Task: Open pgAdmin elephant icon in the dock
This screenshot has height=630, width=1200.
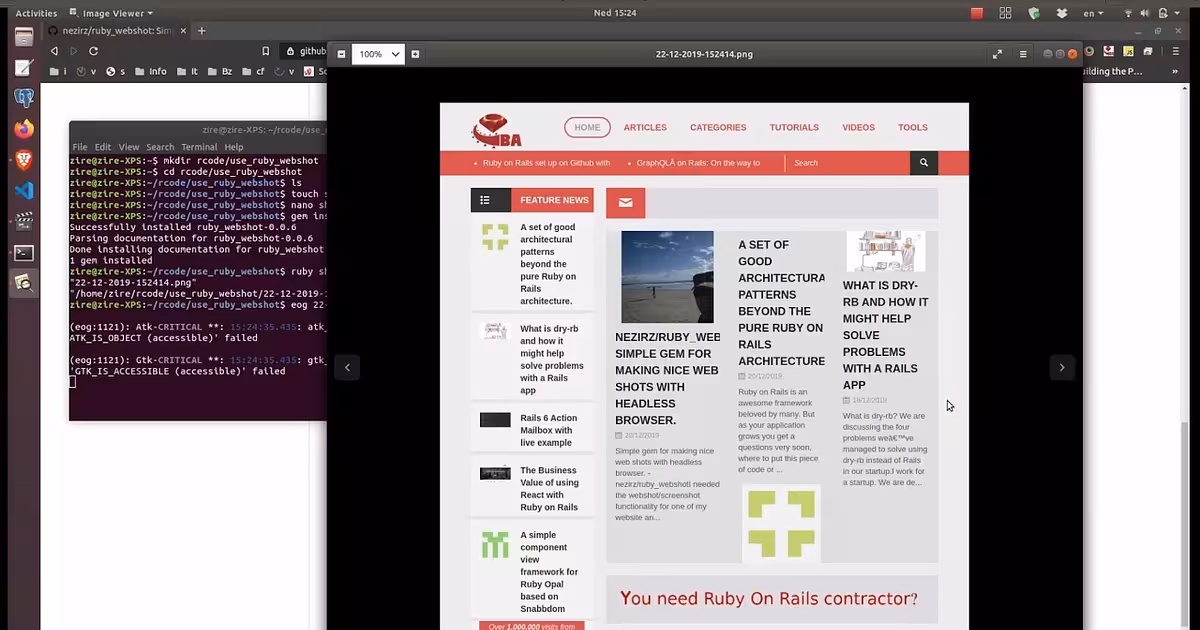Action: (x=24, y=98)
